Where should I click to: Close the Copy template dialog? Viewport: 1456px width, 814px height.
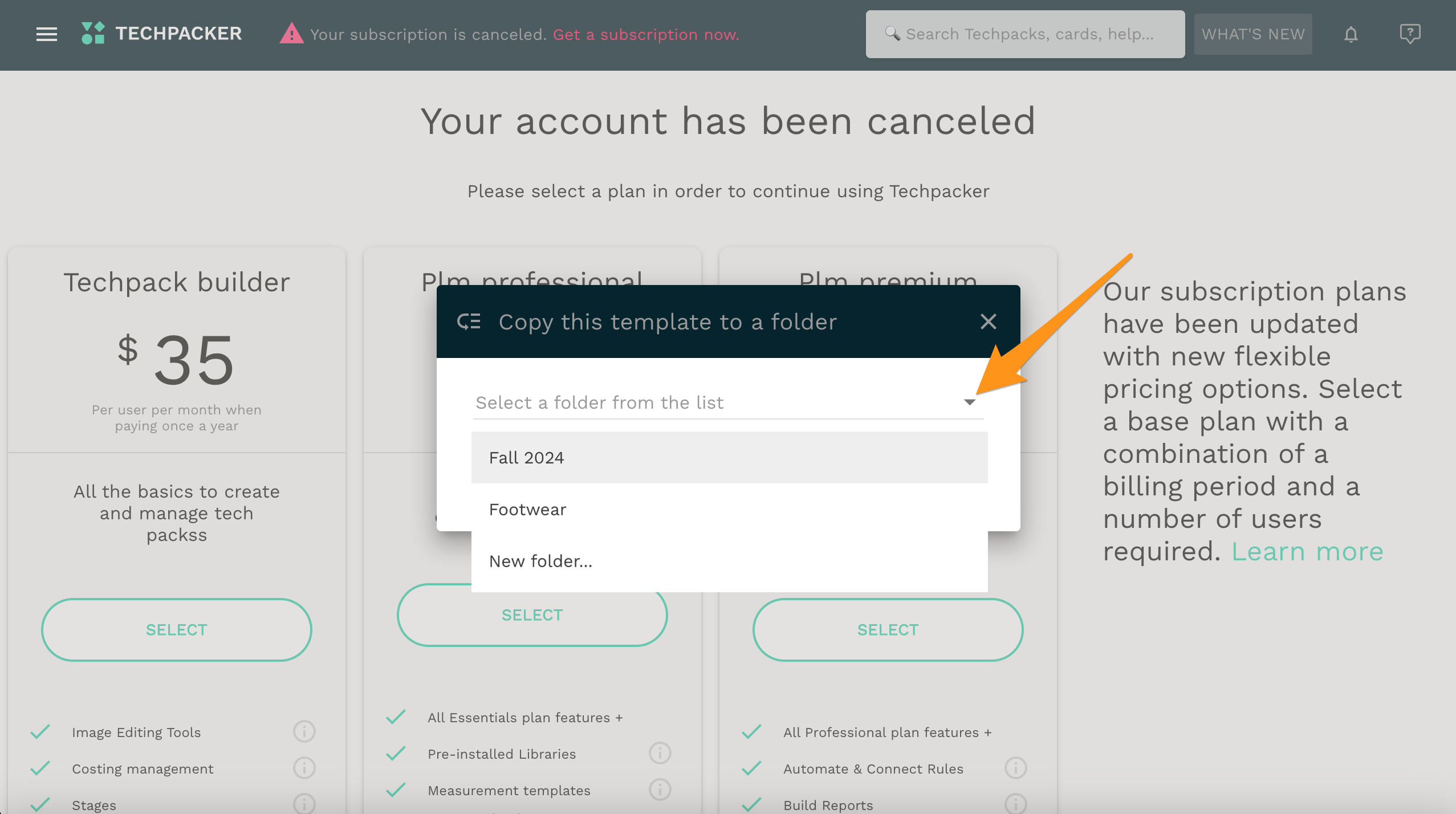coord(988,321)
